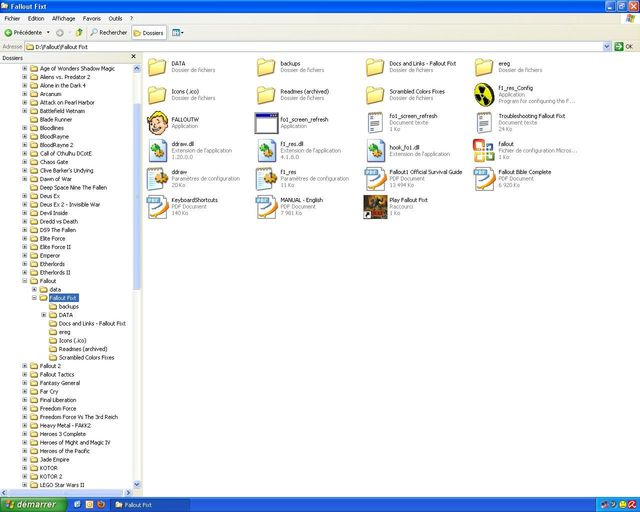Image resolution: width=640 pixels, height=512 pixels.
Task: Click folder tree scroll-down arrow
Action: click(137, 485)
